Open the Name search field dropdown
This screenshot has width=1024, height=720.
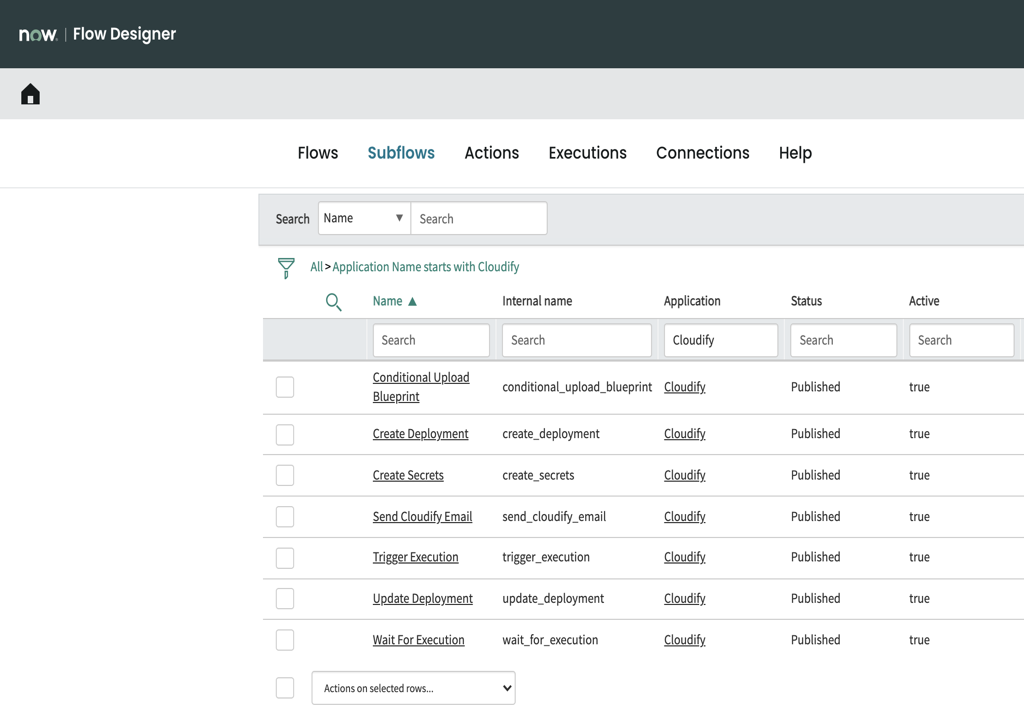[x=364, y=218]
